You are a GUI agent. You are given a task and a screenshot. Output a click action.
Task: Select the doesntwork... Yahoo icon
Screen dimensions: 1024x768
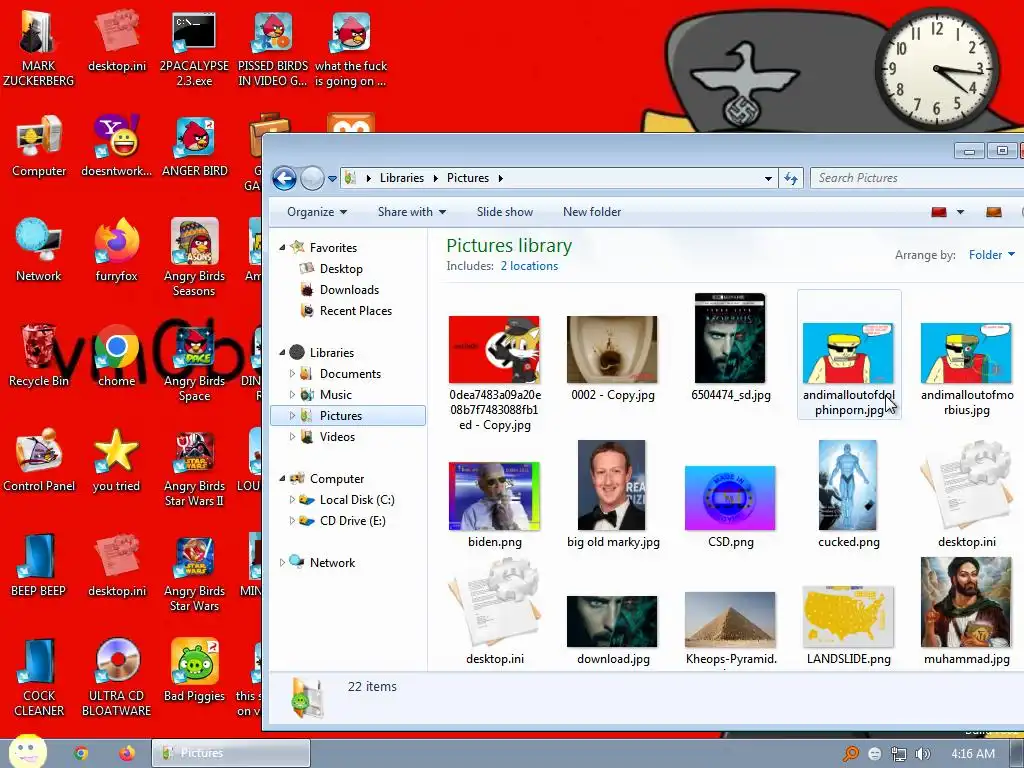(x=116, y=146)
